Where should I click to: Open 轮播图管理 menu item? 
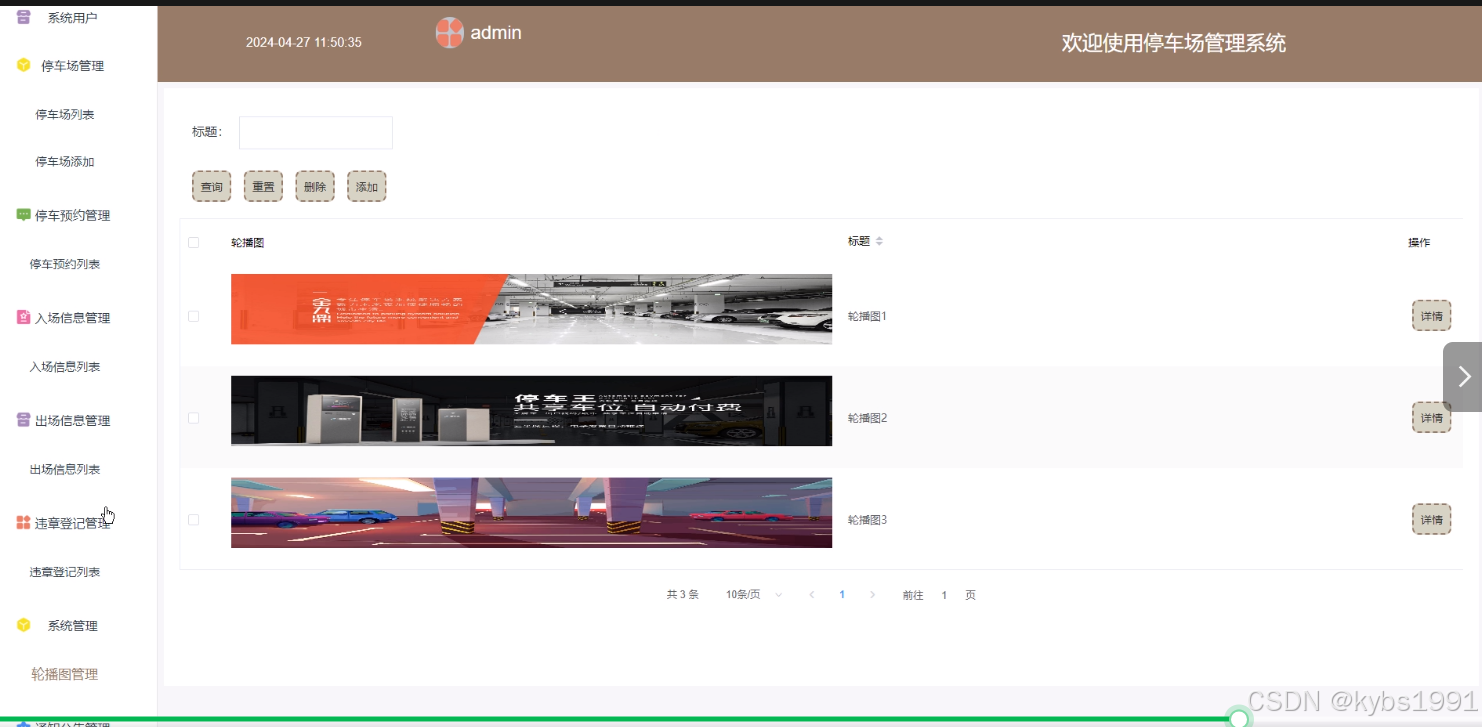65,675
